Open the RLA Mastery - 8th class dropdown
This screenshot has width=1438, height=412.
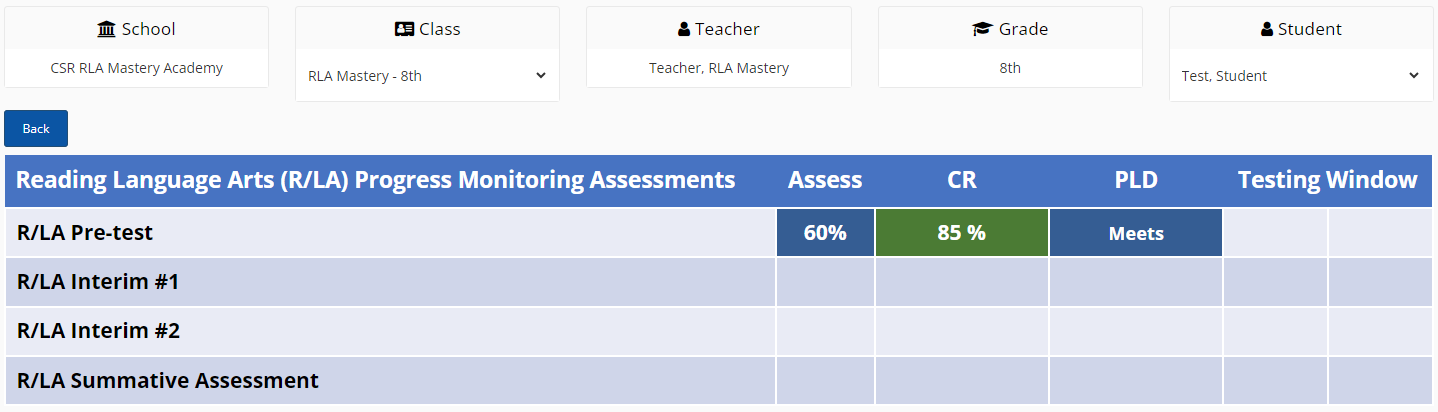(x=427, y=75)
